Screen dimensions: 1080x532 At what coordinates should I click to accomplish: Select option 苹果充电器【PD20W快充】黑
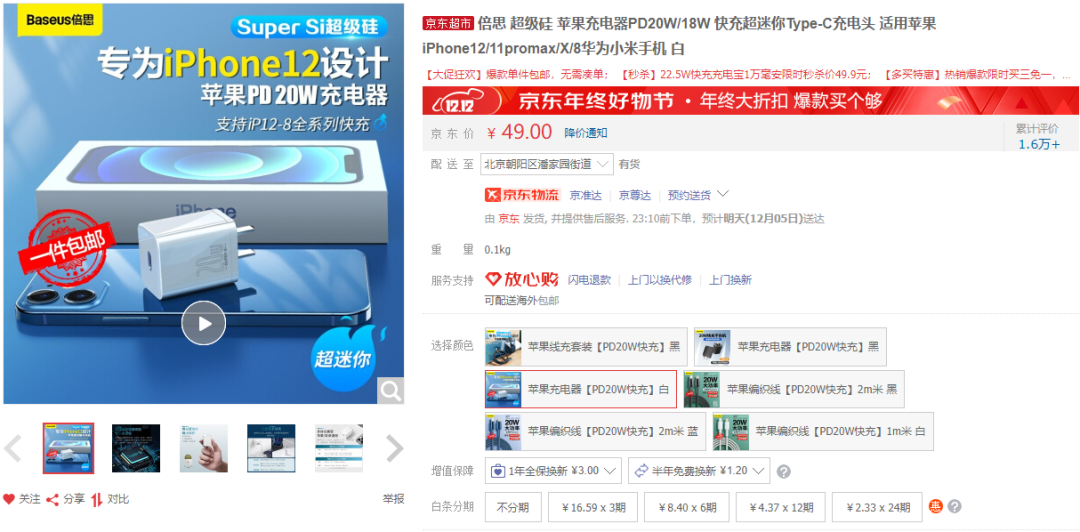(790, 347)
